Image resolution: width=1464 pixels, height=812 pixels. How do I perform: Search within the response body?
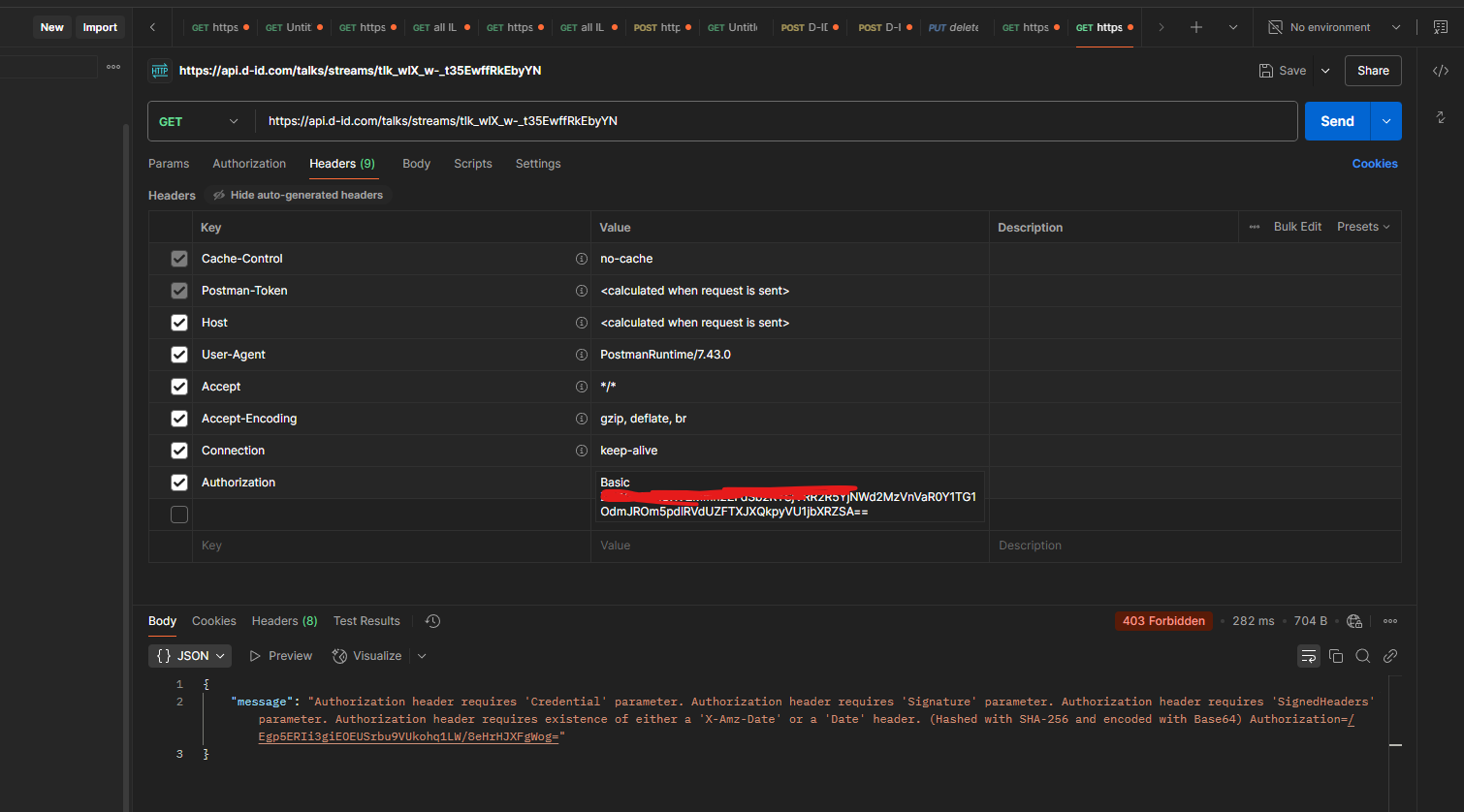[1363, 656]
